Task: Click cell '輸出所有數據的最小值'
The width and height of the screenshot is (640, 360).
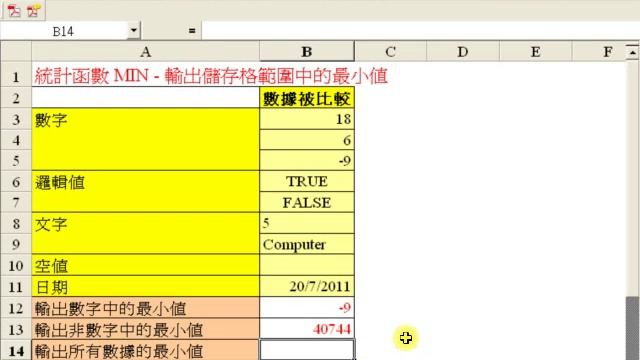Action: pyautogui.click(x=145, y=350)
